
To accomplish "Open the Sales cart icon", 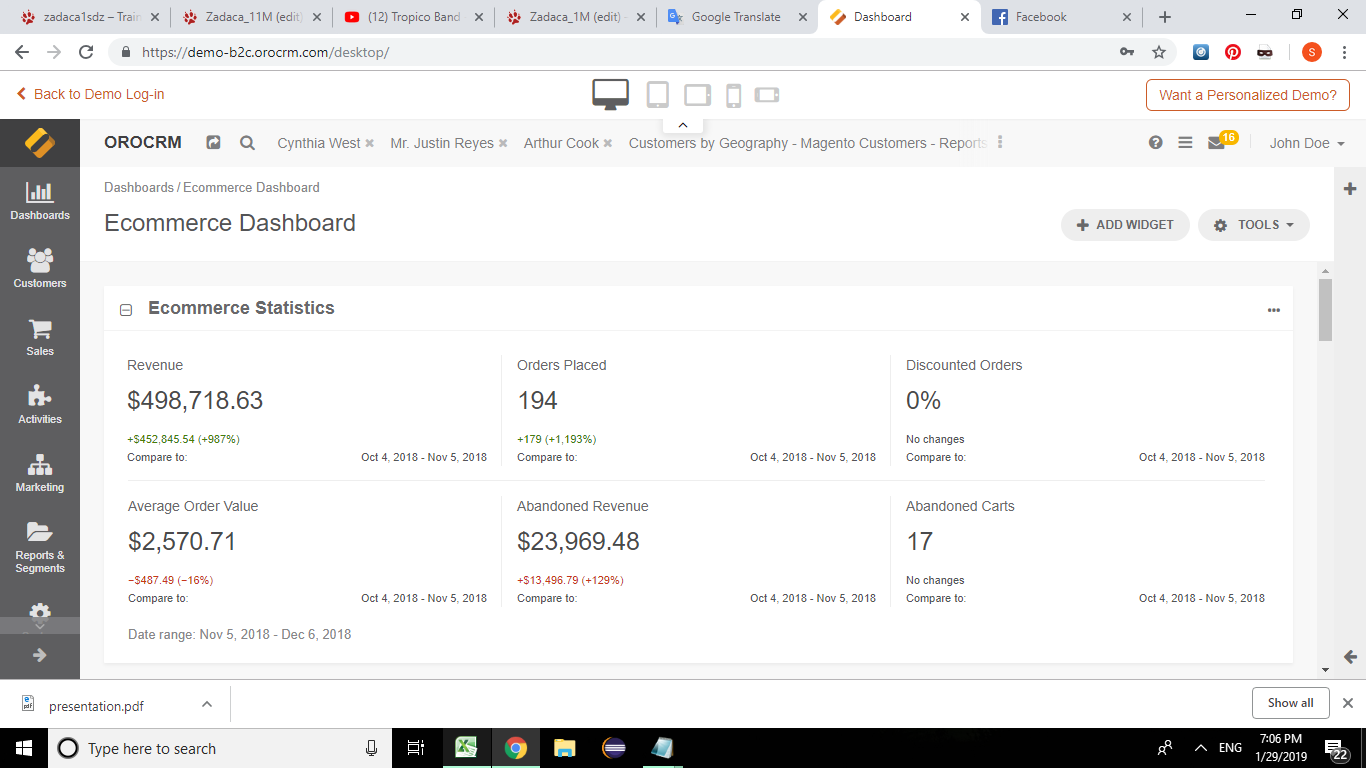I will (40, 337).
